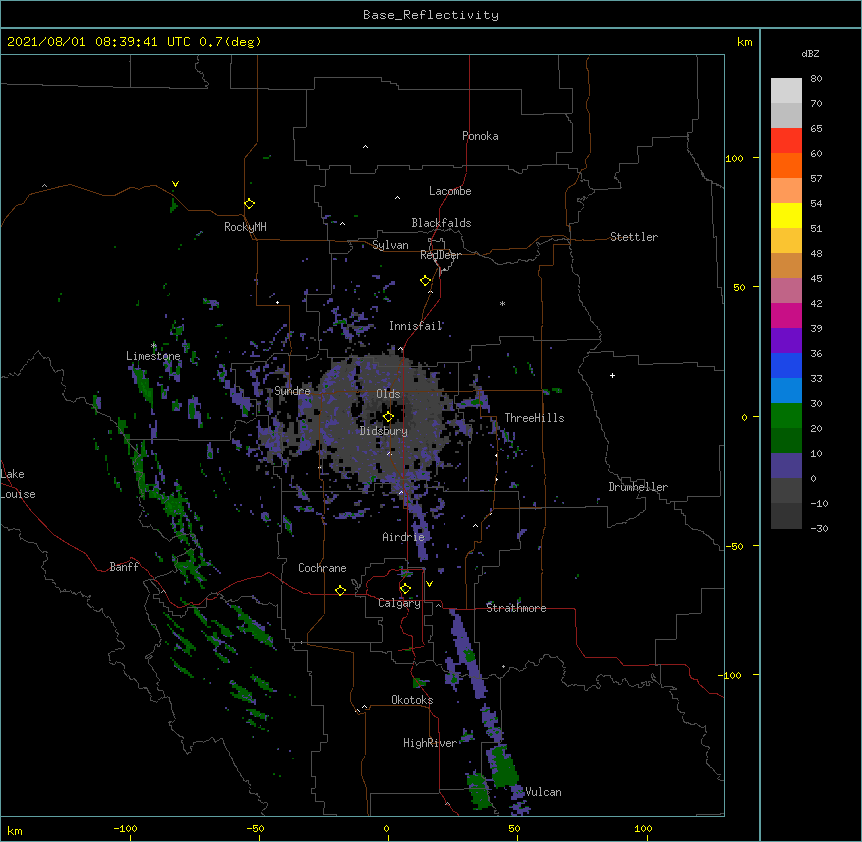The image size is (862, 842).
Task: Click the km label on bottom axis
Action: coord(15,830)
